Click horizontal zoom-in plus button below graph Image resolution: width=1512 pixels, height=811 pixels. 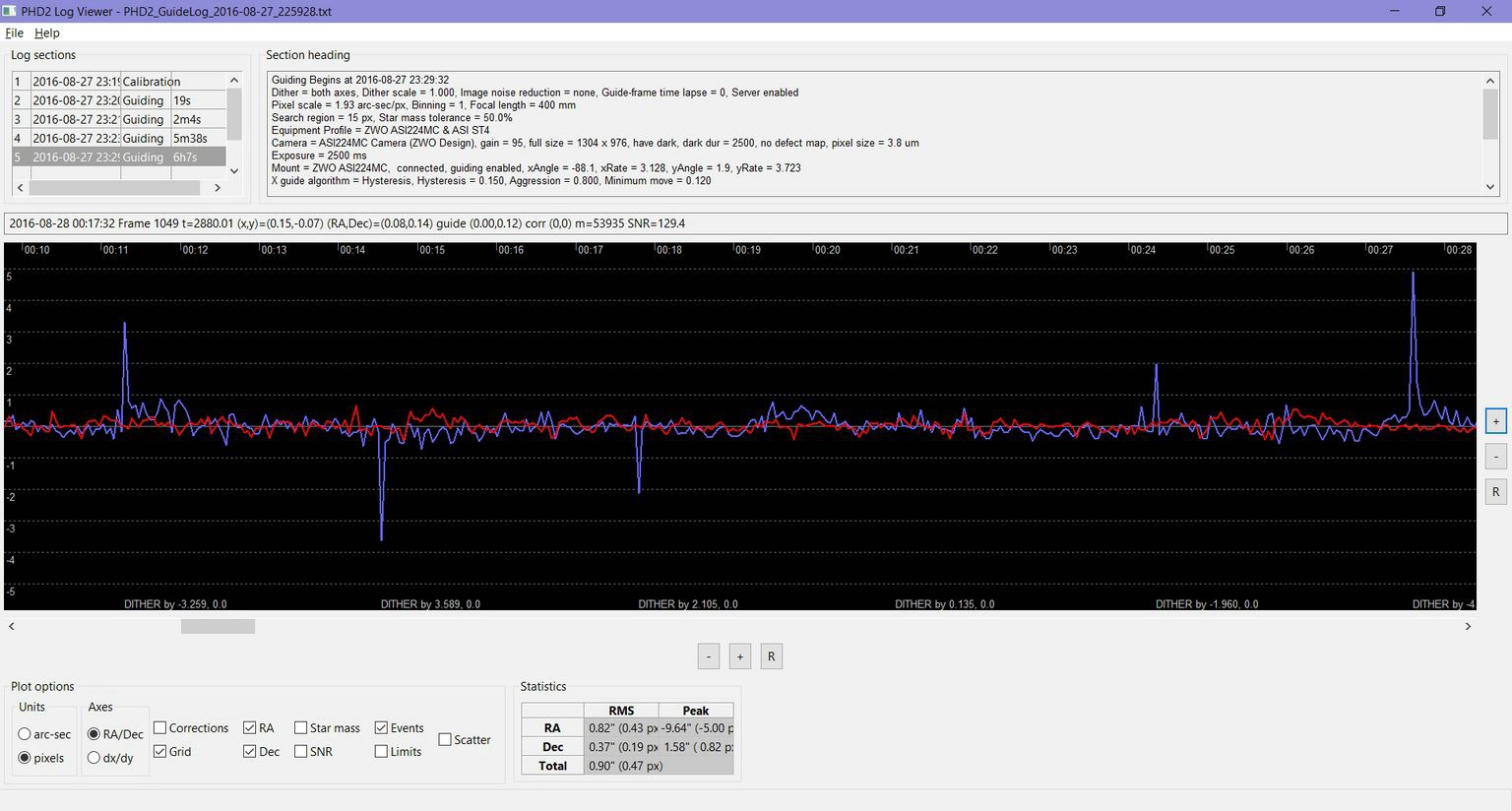tap(739, 656)
